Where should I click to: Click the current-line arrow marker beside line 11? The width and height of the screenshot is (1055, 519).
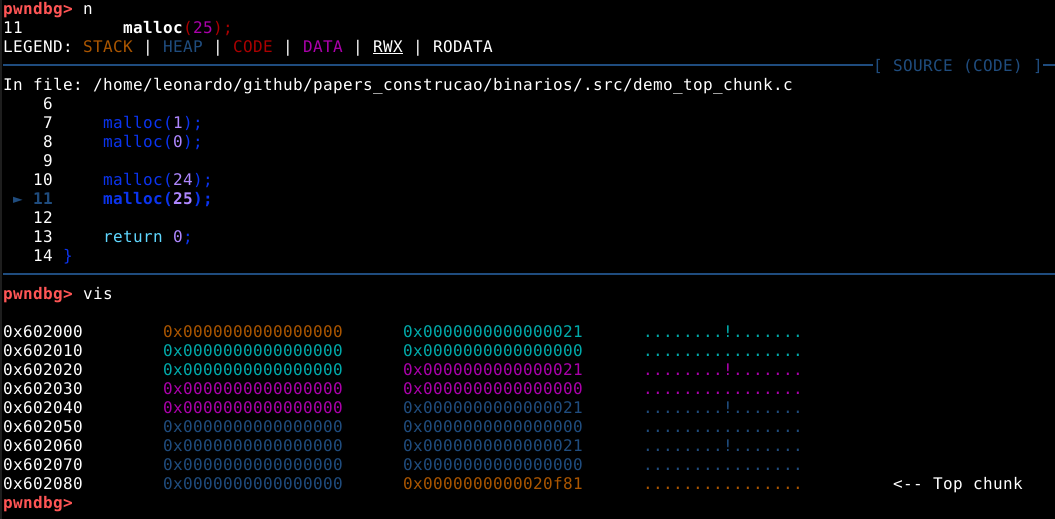point(17,199)
